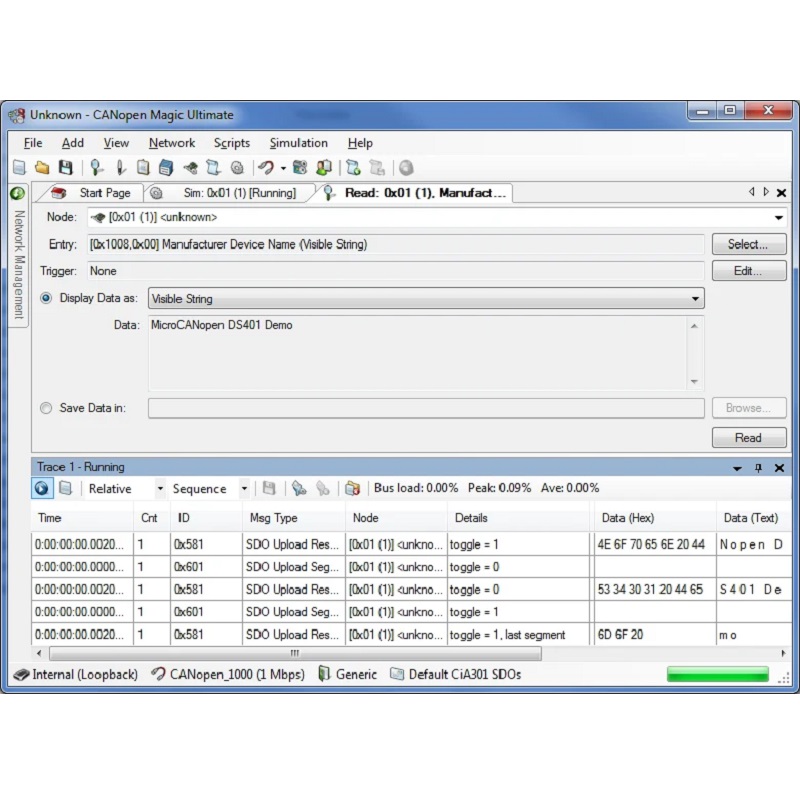Close the Trace 1 panel

779,467
